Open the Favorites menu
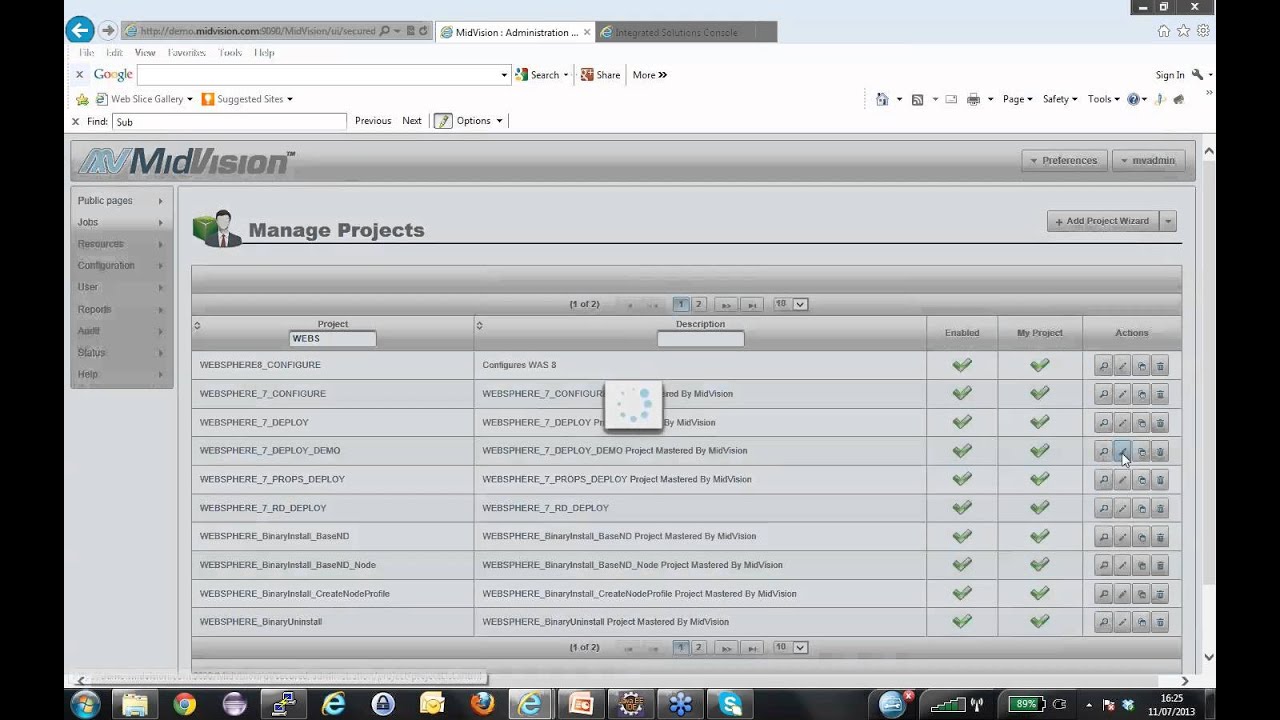 pyautogui.click(x=186, y=52)
